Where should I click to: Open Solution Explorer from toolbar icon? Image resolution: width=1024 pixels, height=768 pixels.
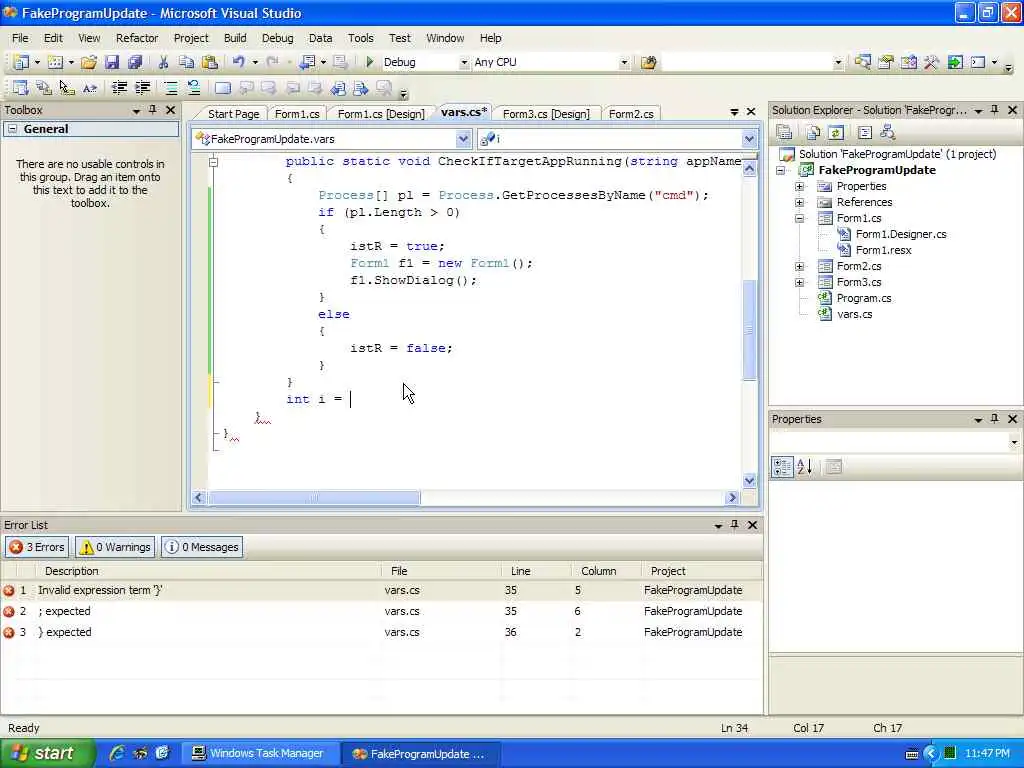pyautogui.click(x=863, y=62)
